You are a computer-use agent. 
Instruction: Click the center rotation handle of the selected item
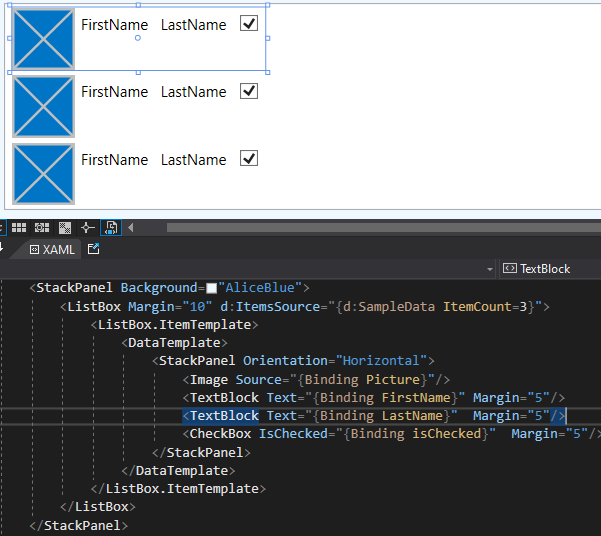click(x=138, y=38)
